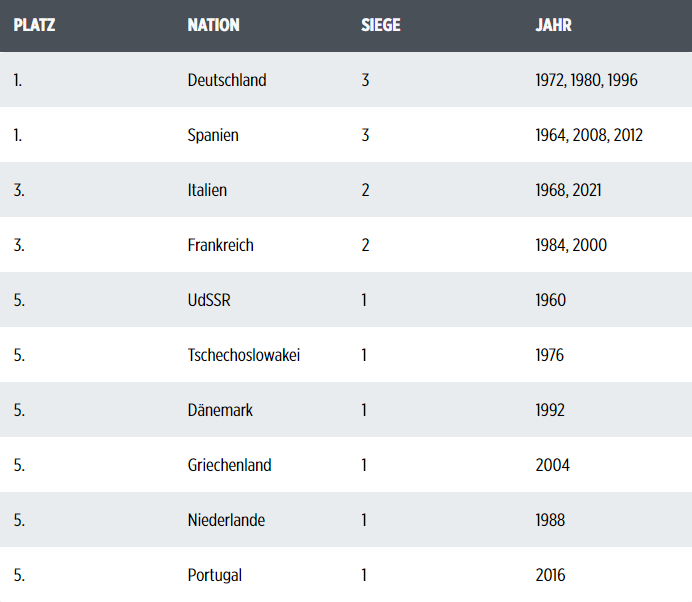Select the 1984, 2000 year cell

(571, 245)
